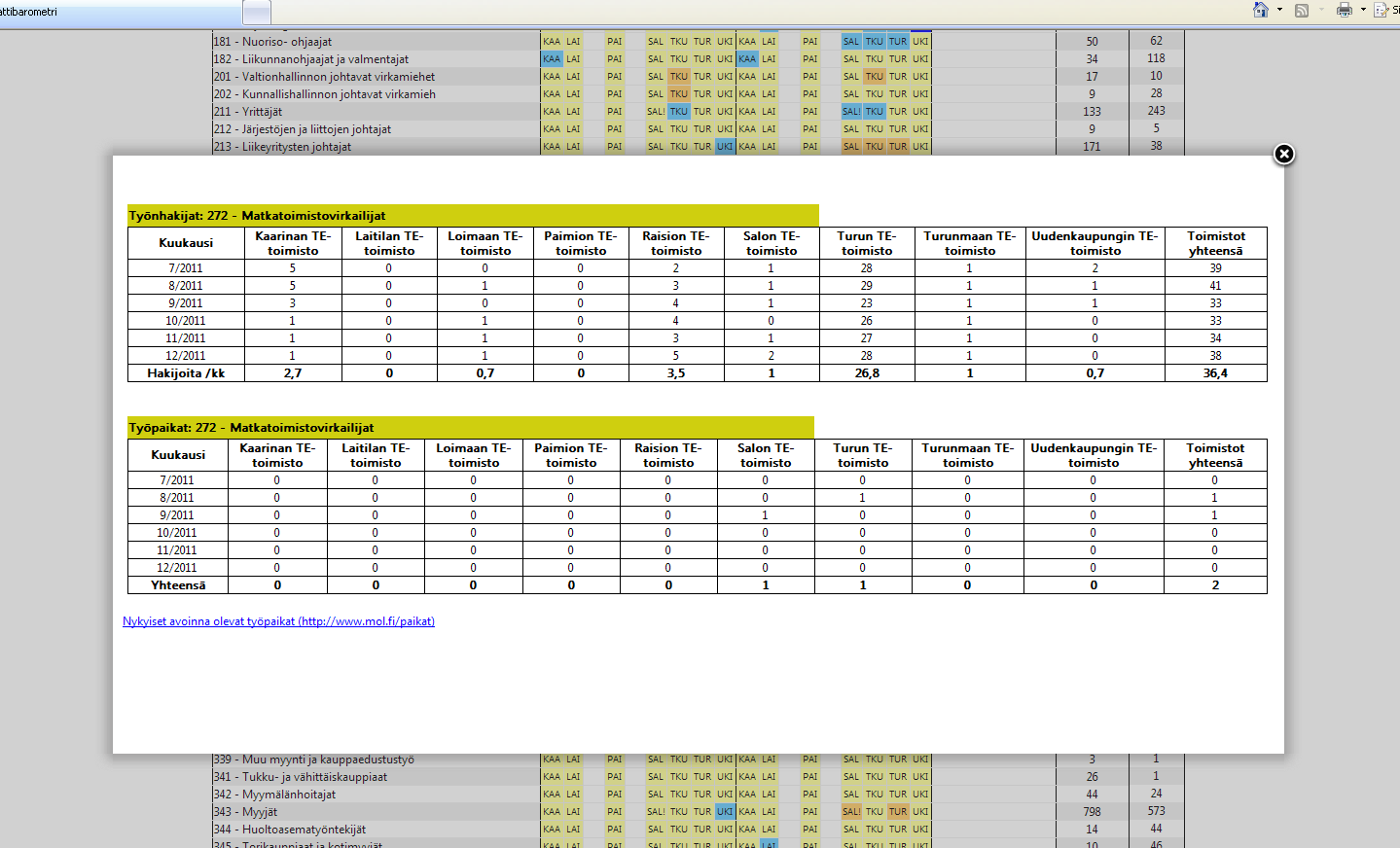Click the 344 - Huoltoasematyöntekijät row label

tap(290, 830)
